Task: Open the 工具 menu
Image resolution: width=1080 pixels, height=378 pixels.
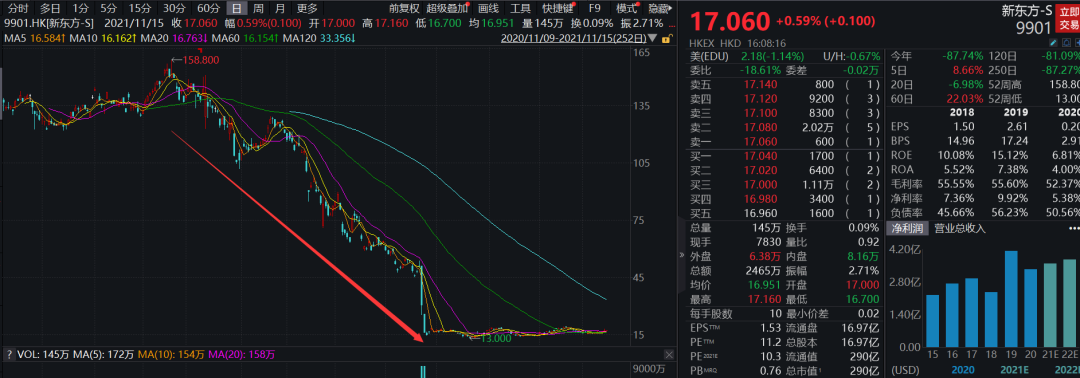Action: (x=521, y=9)
